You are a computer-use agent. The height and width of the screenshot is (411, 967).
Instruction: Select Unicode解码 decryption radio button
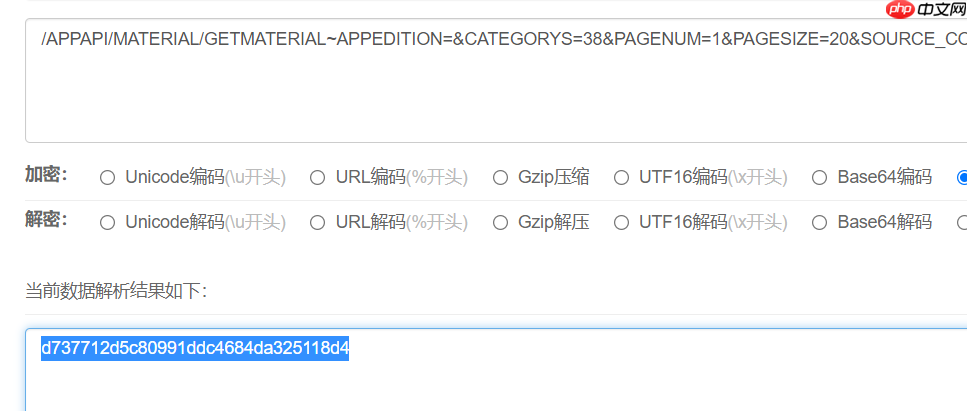coord(107,223)
